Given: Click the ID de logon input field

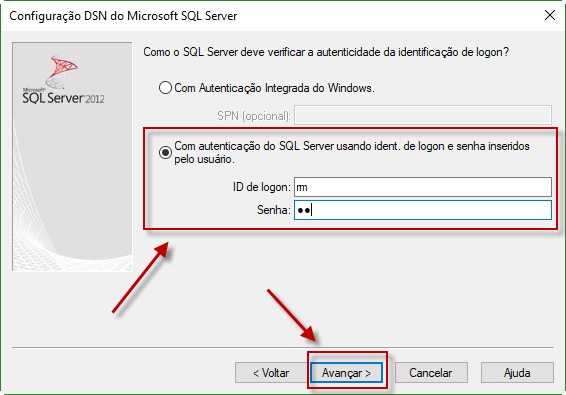Looking at the screenshot, I should click(423, 187).
